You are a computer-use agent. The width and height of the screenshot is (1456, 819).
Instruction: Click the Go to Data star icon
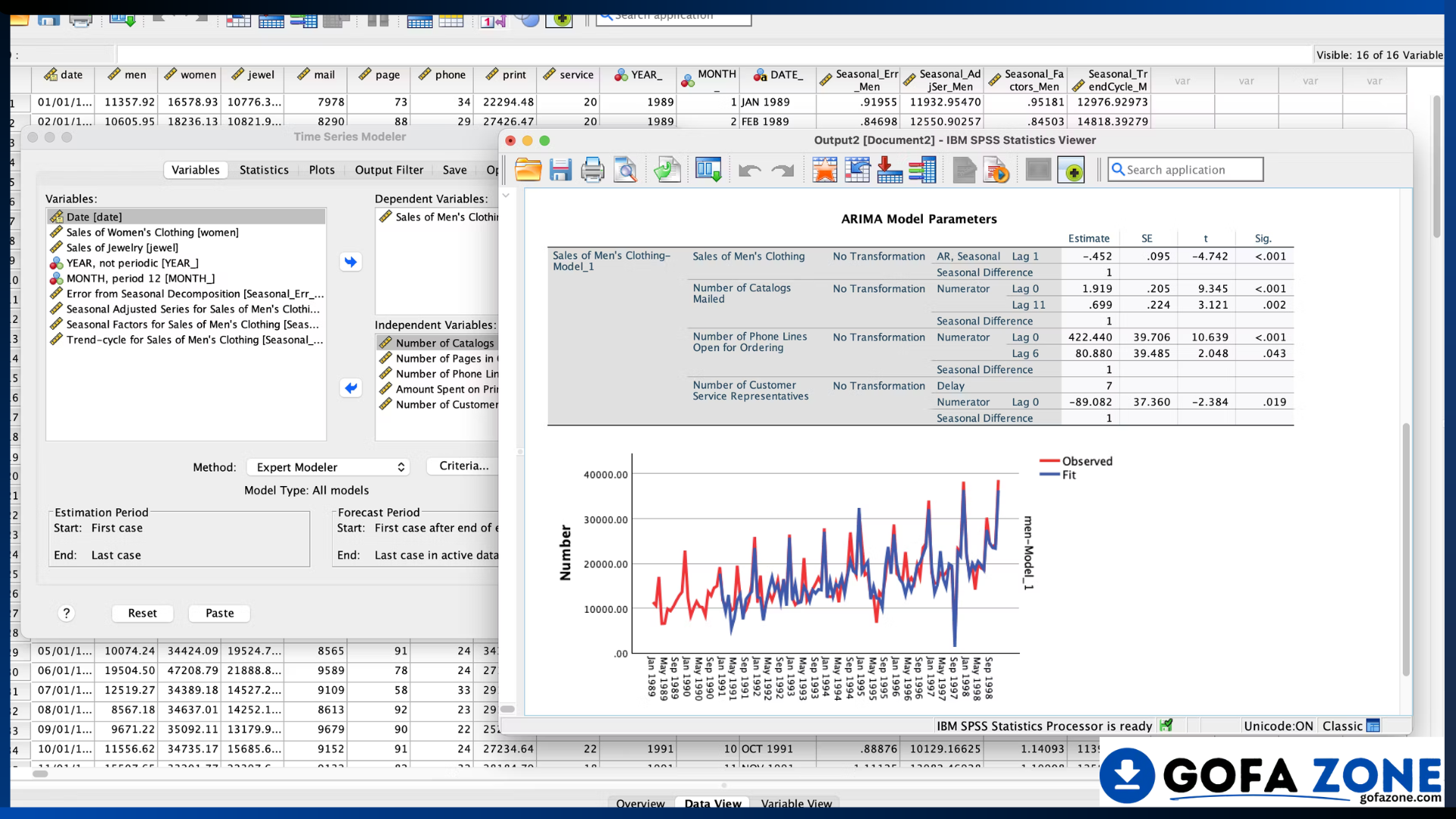[x=824, y=170]
